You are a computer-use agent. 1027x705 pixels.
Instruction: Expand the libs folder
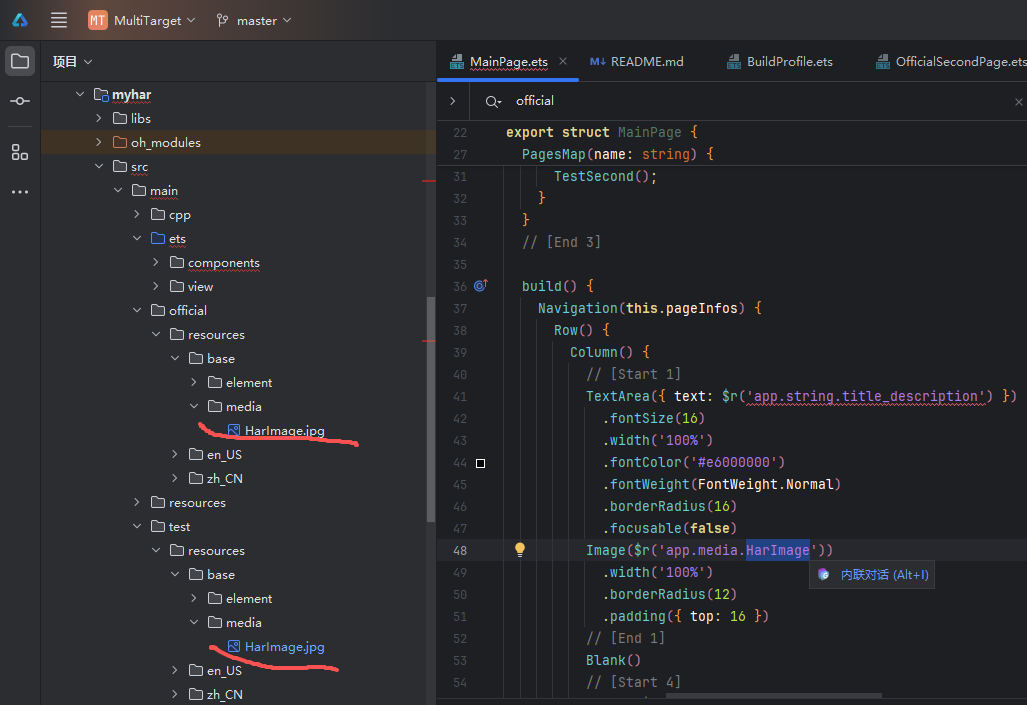99,118
